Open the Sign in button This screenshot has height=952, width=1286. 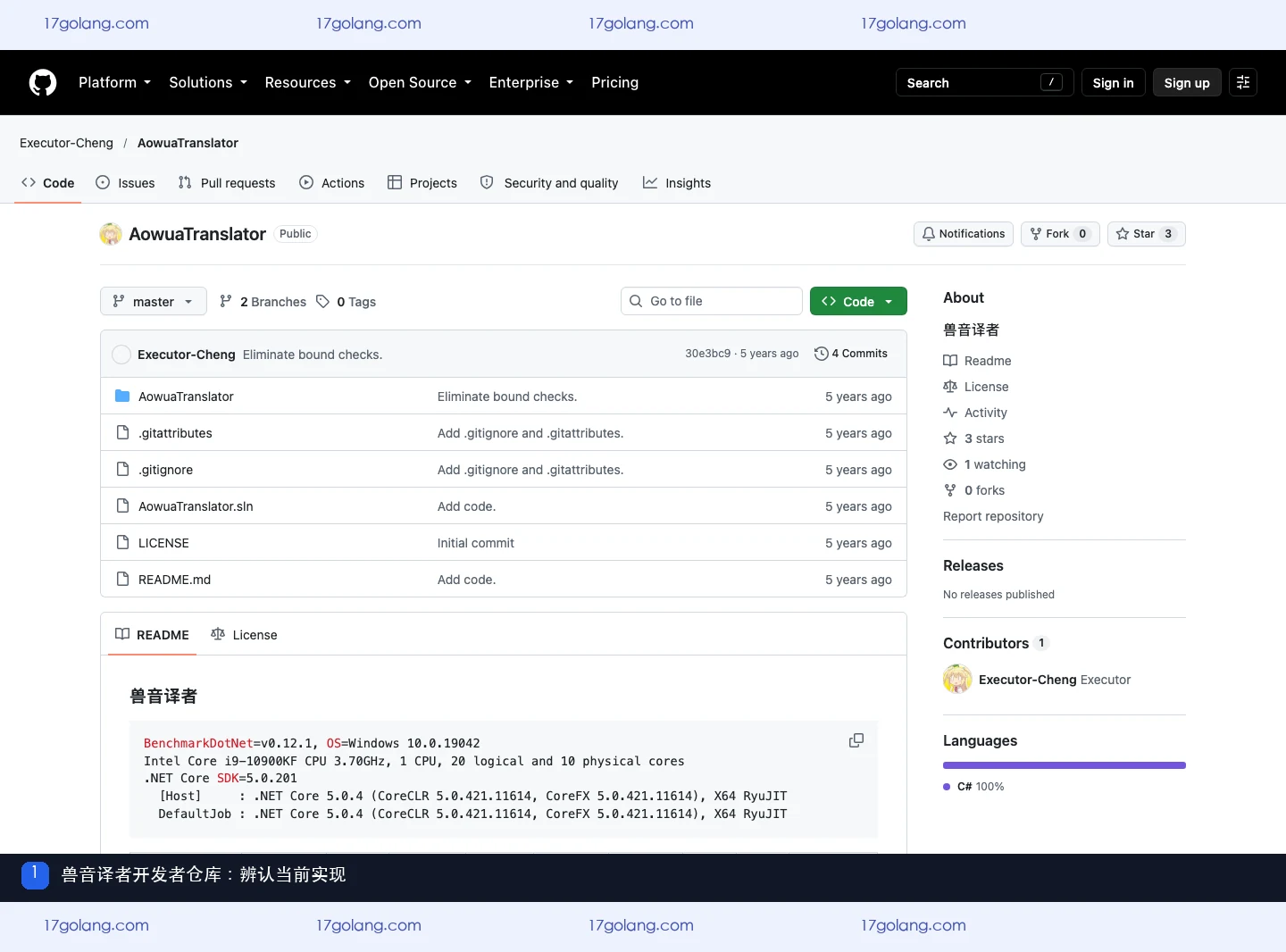[x=1113, y=82]
